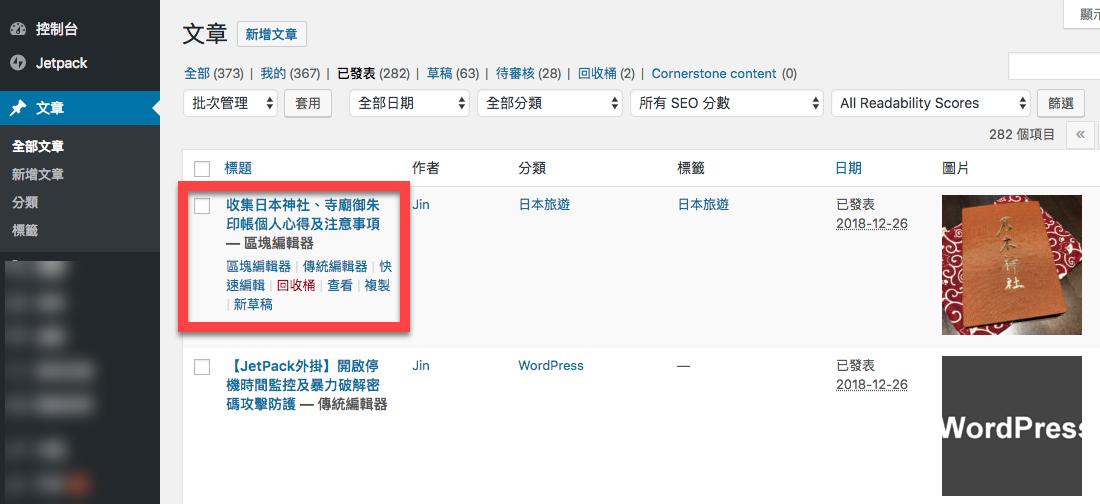This screenshot has width=1100, height=504.
Task: Open 新增文章 in the sidebar submenu
Action: pos(38,174)
